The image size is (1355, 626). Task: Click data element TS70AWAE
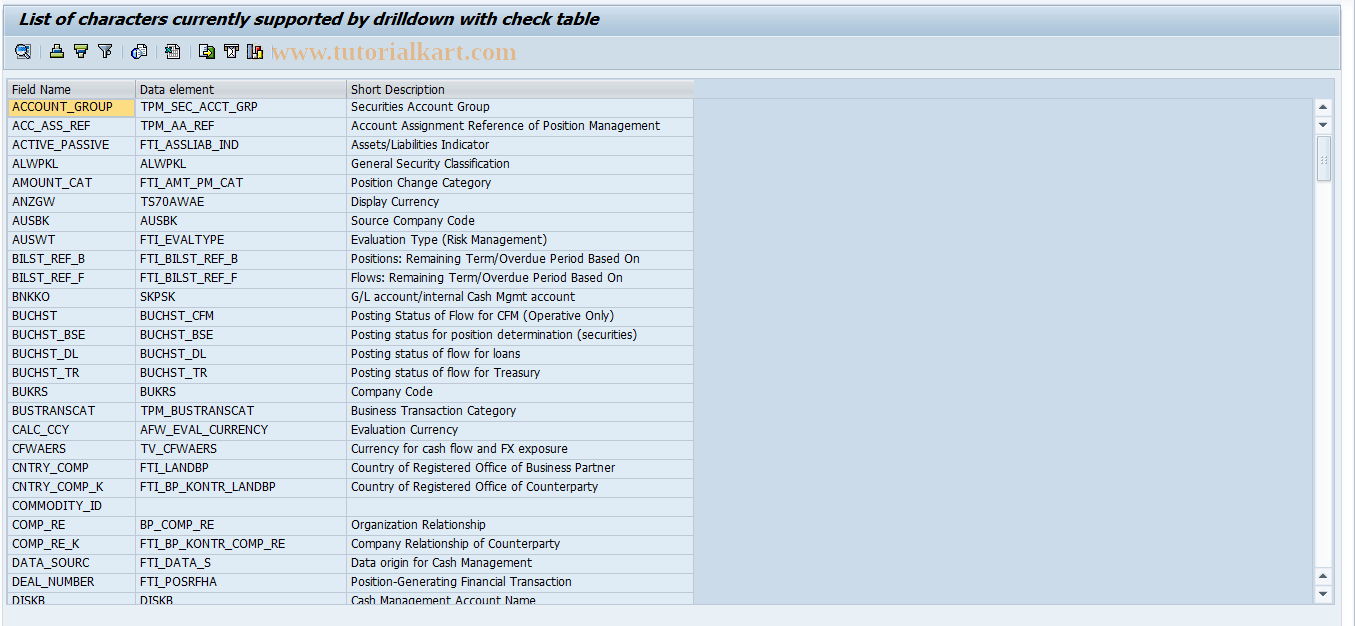point(172,202)
